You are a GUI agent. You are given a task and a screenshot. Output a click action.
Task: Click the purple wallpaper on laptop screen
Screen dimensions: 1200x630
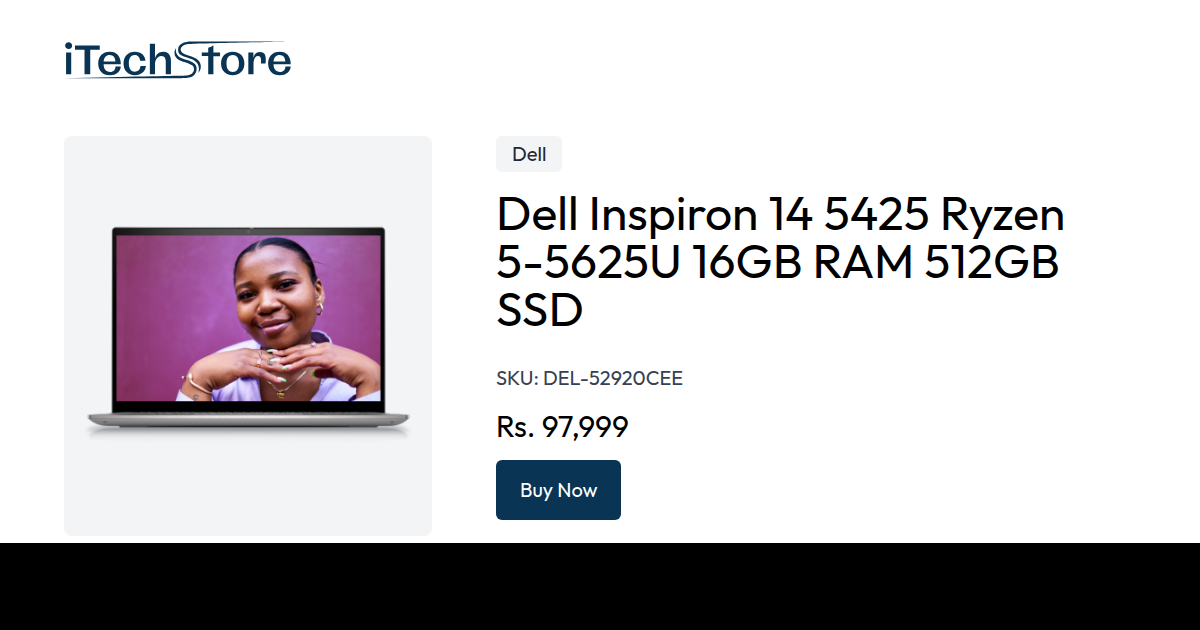tap(160, 300)
